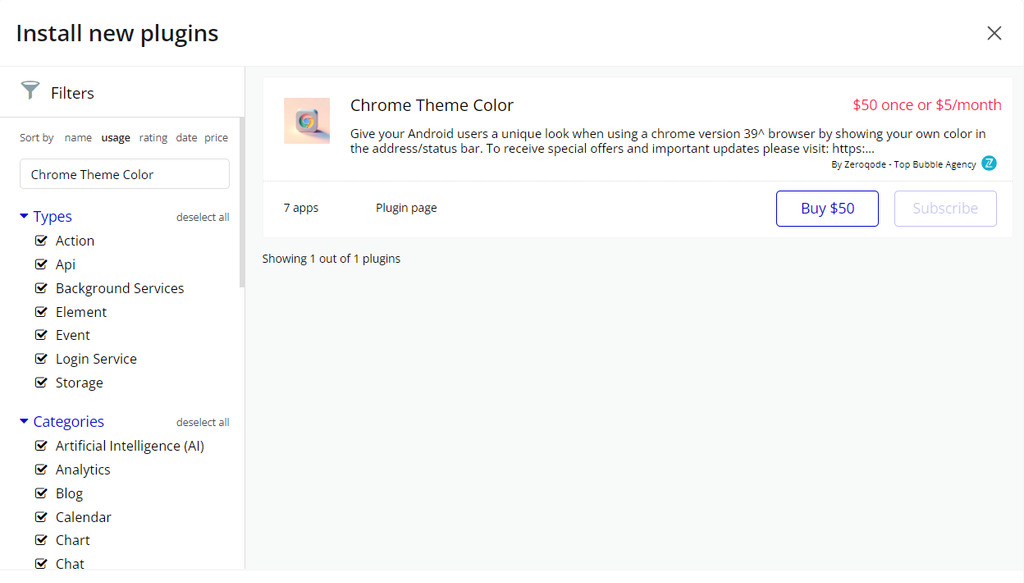Viewport: 1024px width, 583px height.
Task: Click the filter panel scrollbar
Action: pos(242,202)
